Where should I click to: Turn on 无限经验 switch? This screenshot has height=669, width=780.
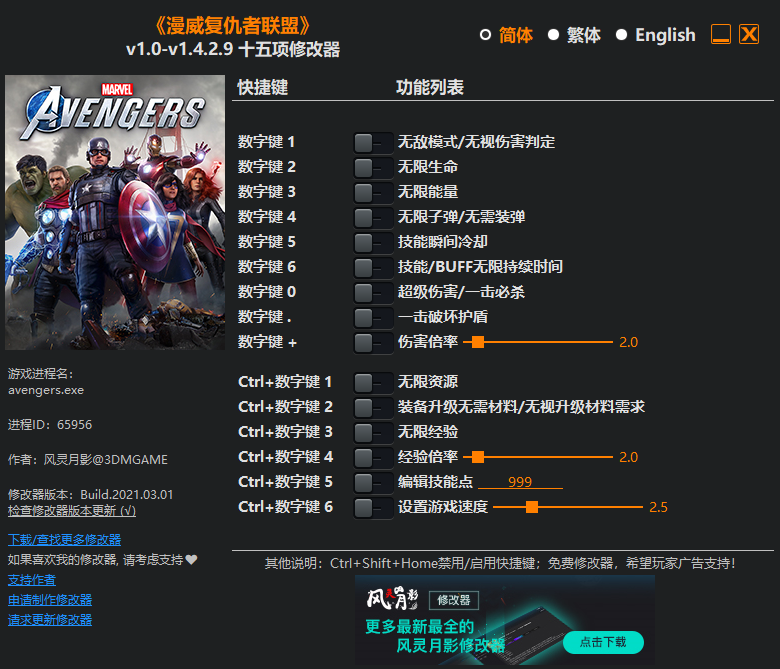tap(373, 432)
